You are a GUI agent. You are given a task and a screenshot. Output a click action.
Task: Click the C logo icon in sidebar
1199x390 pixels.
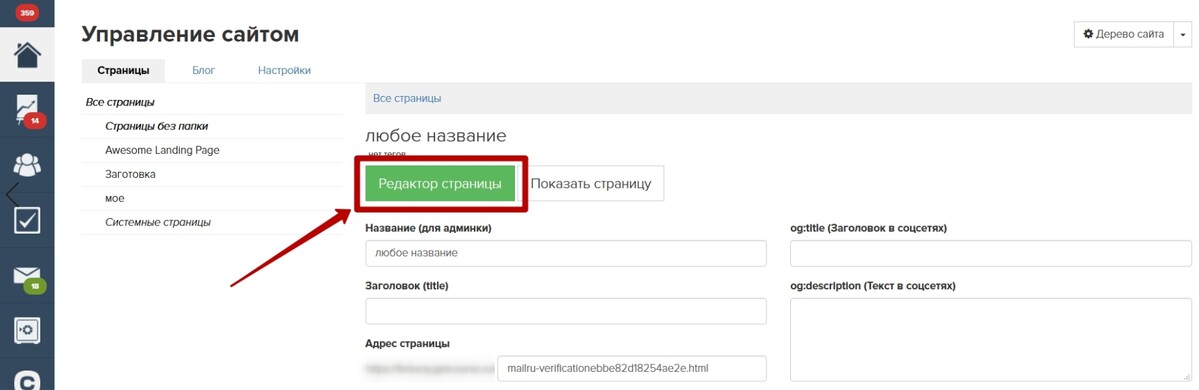click(x=28, y=380)
